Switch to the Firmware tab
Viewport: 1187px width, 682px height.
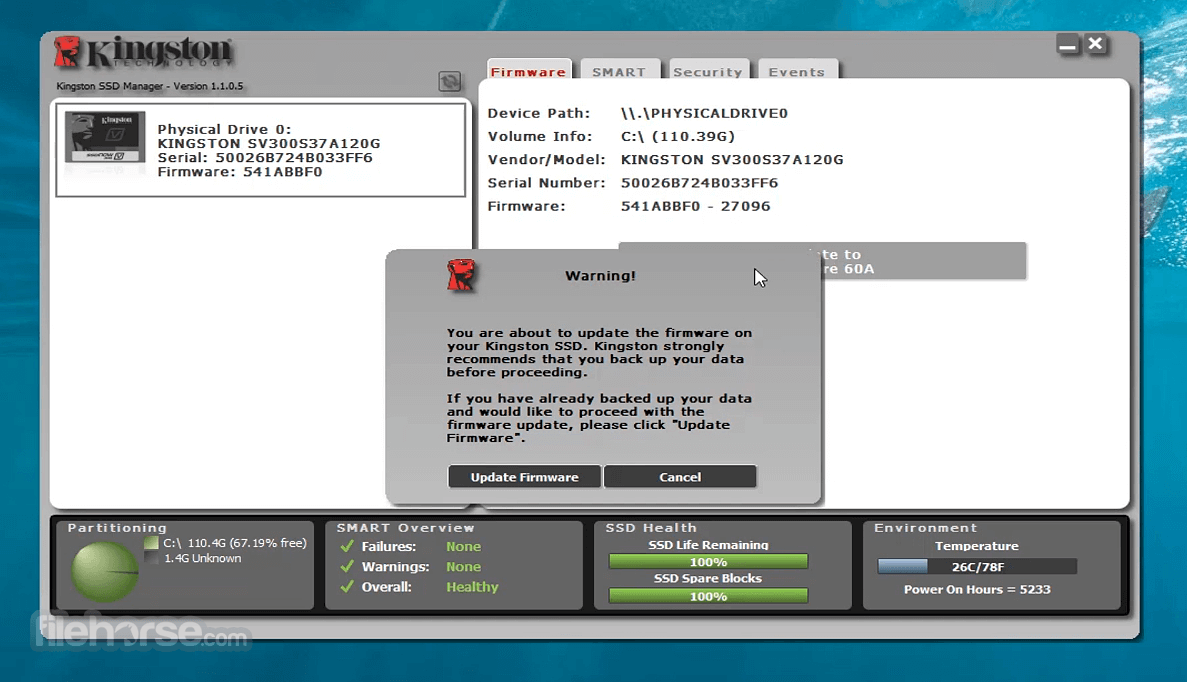point(528,70)
